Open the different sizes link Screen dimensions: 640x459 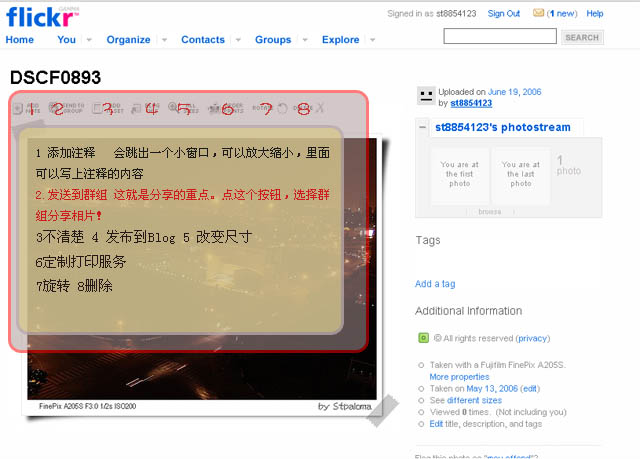[474, 400]
